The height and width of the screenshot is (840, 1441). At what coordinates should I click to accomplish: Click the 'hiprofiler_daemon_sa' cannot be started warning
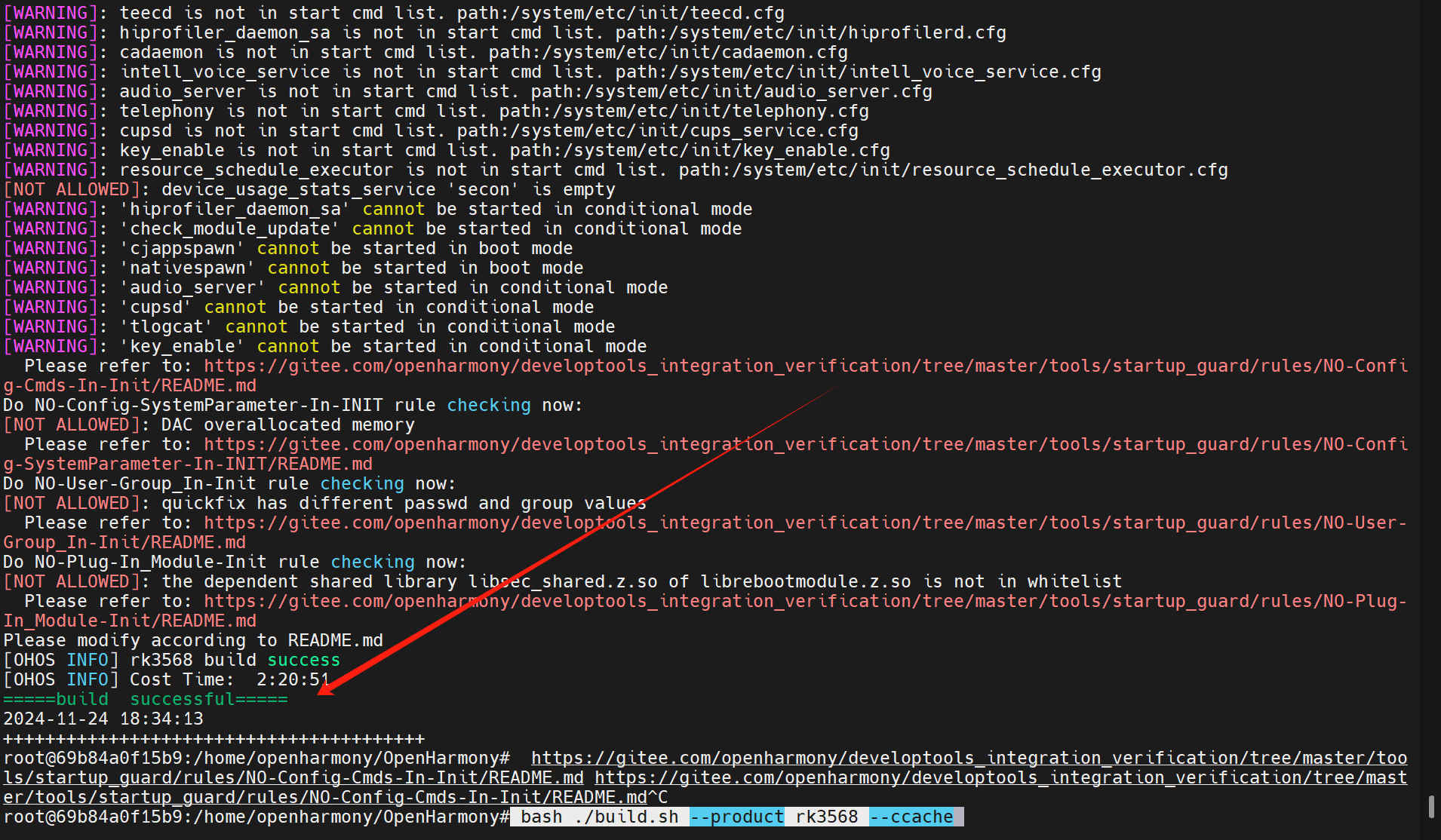[378, 210]
